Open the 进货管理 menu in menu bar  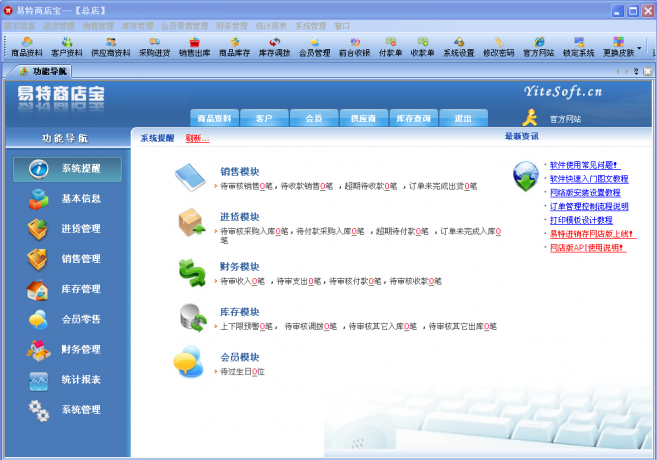coord(59,26)
